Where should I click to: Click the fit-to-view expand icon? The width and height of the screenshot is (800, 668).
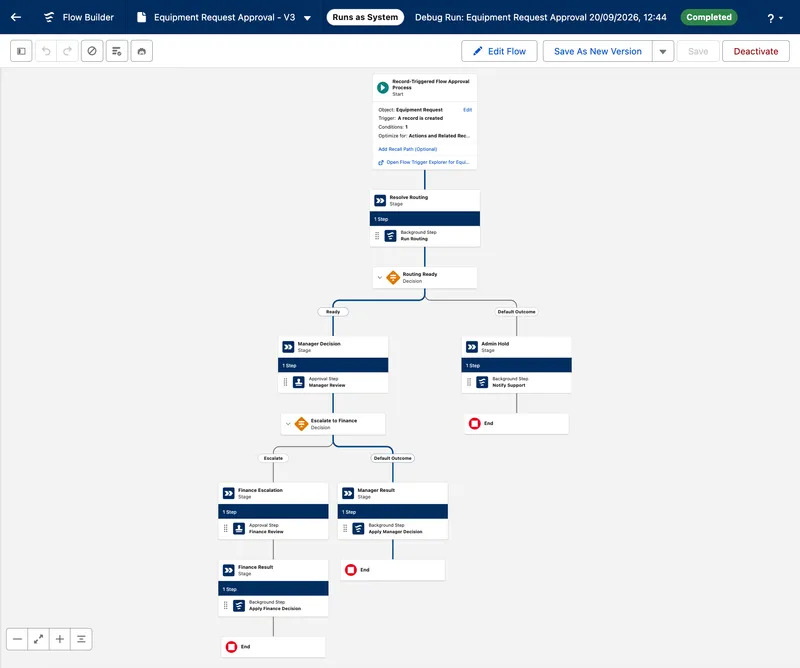(38, 639)
